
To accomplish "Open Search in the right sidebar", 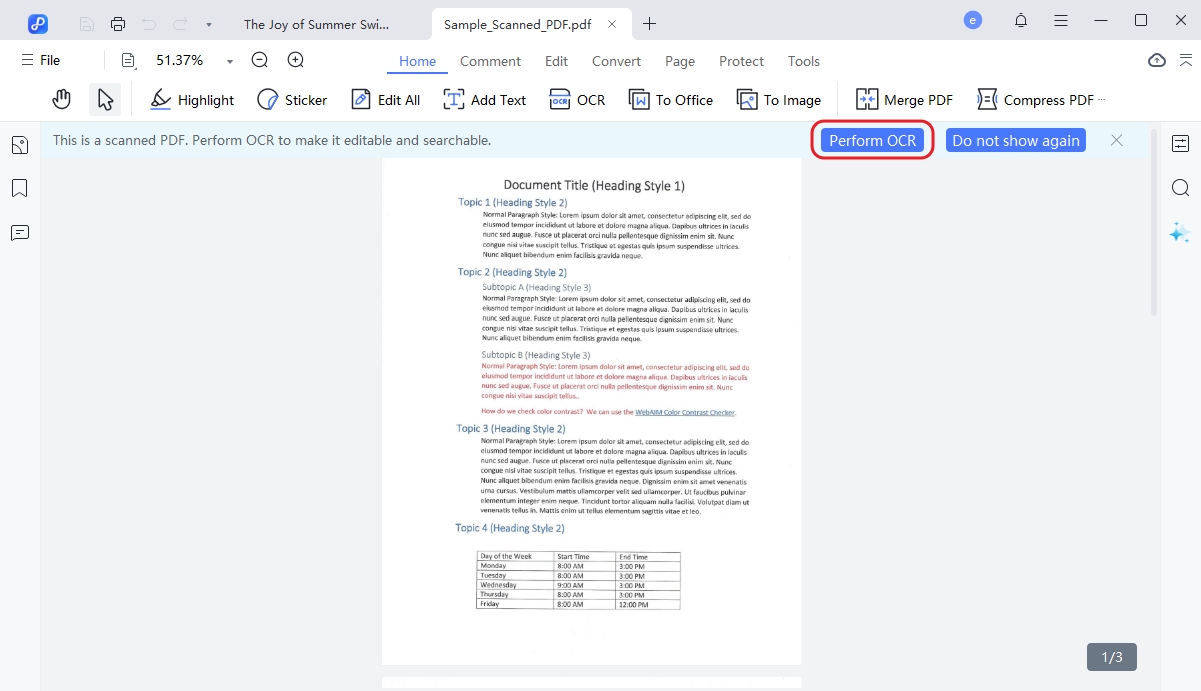I will coord(1181,187).
